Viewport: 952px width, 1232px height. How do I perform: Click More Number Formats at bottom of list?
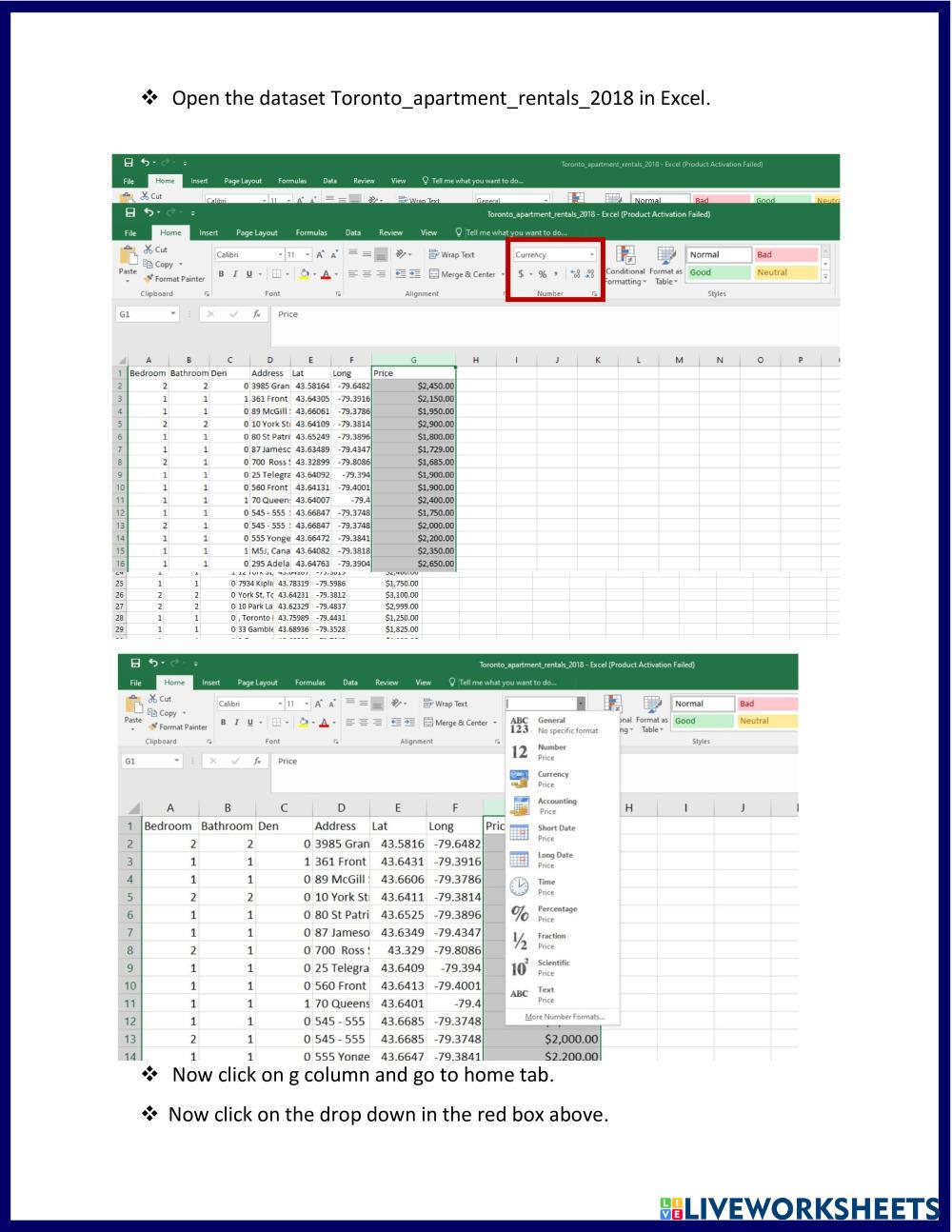coord(564,1017)
